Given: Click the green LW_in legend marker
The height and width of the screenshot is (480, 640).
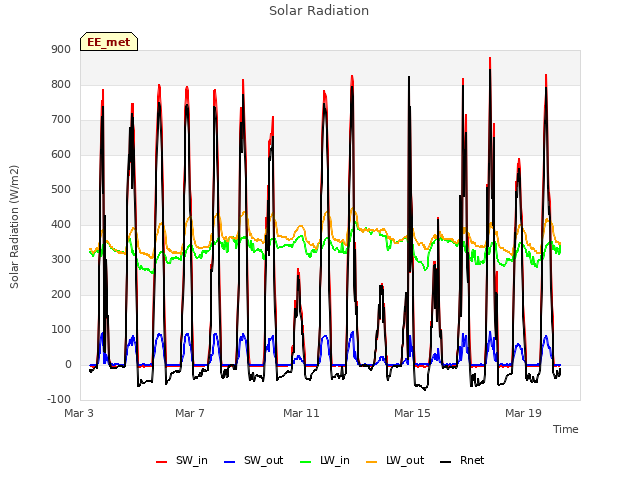Looking at the screenshot, I should [306, 462].
